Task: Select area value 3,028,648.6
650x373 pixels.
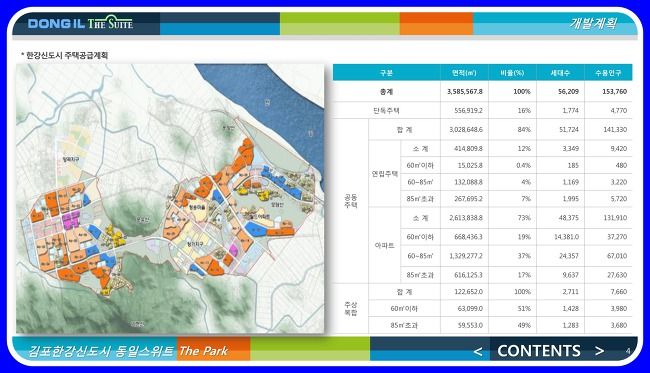Action: [x=466, y=130]
